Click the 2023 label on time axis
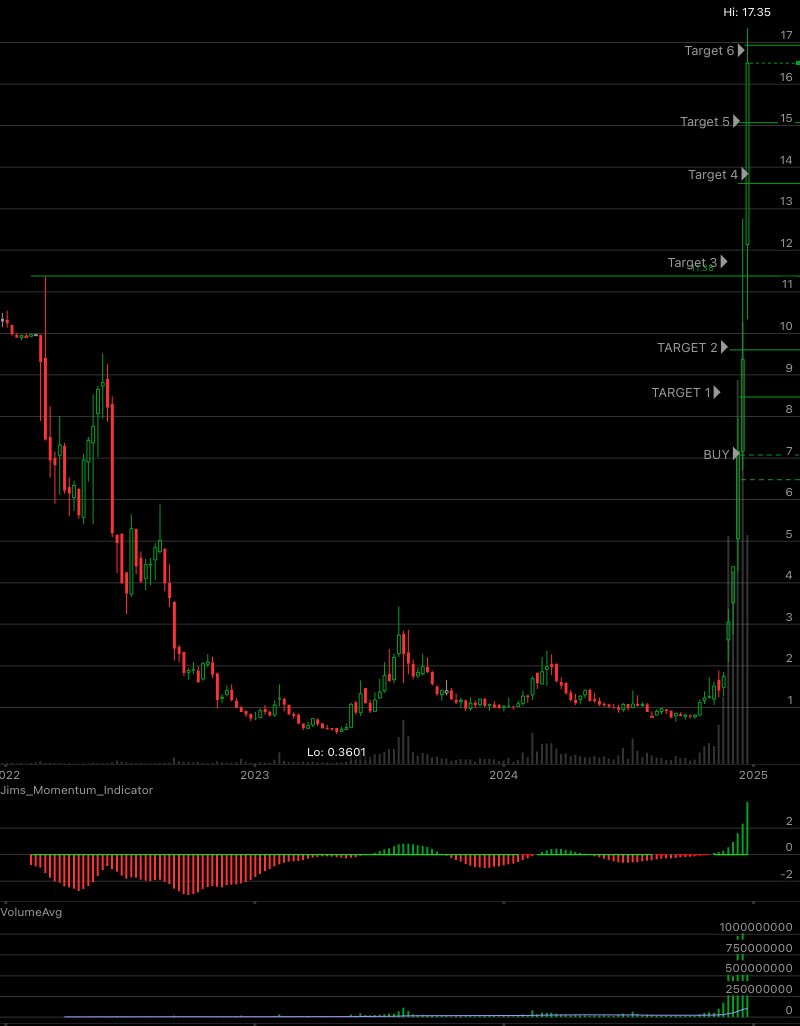 [x=254, y=776]
